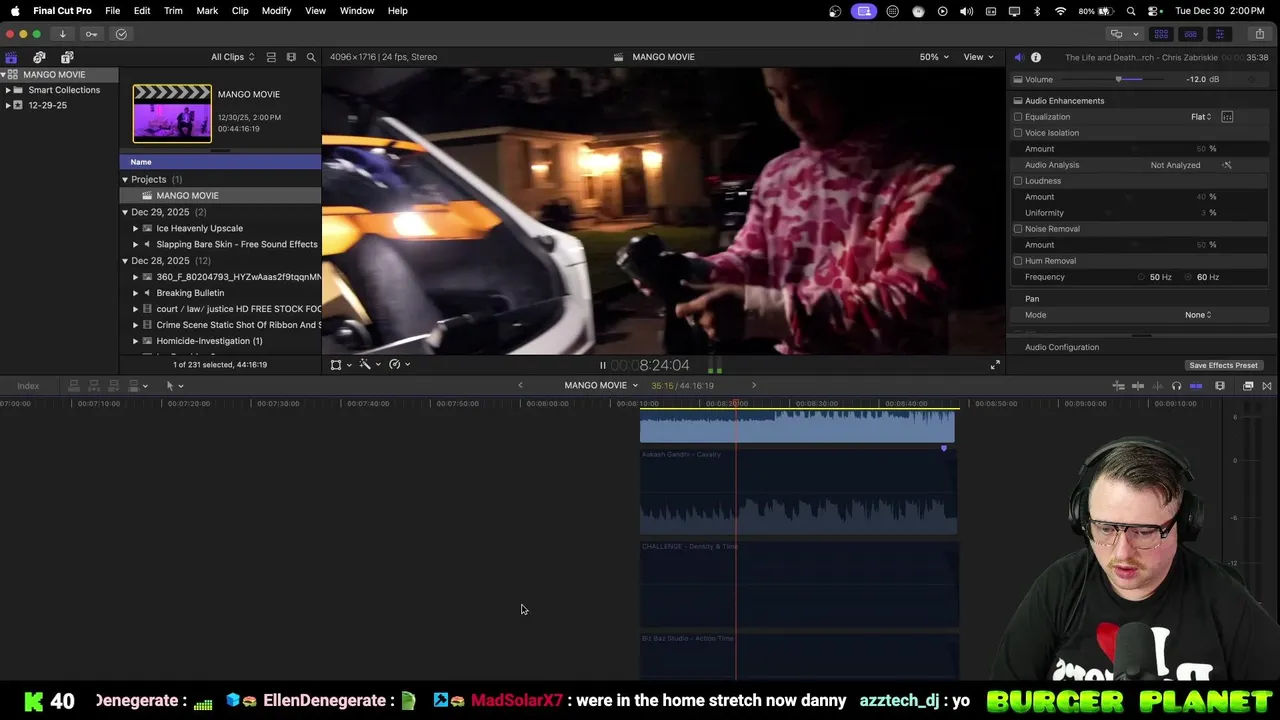This screenshot has width=1280, height=720.
Task: Collapse the Dec 29, 2025 group
Action: click(x=125, y=212)
